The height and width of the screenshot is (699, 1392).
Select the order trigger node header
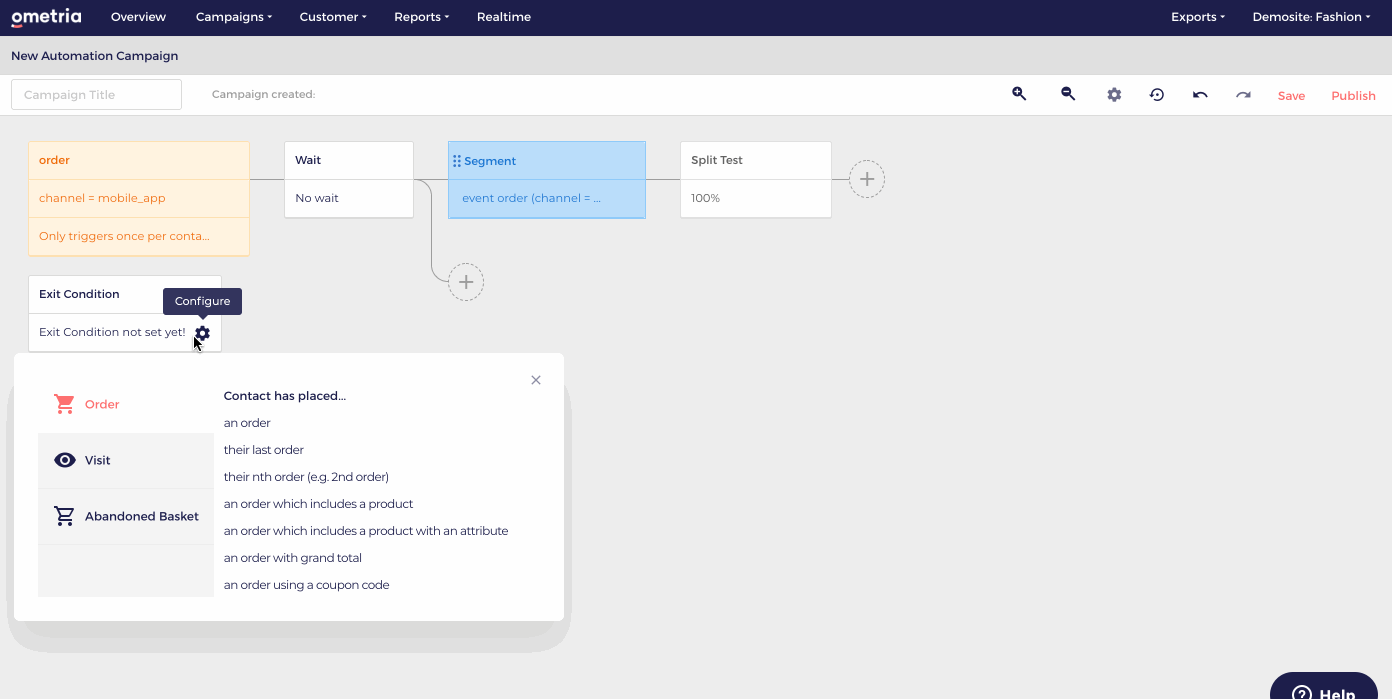point(139,160)
